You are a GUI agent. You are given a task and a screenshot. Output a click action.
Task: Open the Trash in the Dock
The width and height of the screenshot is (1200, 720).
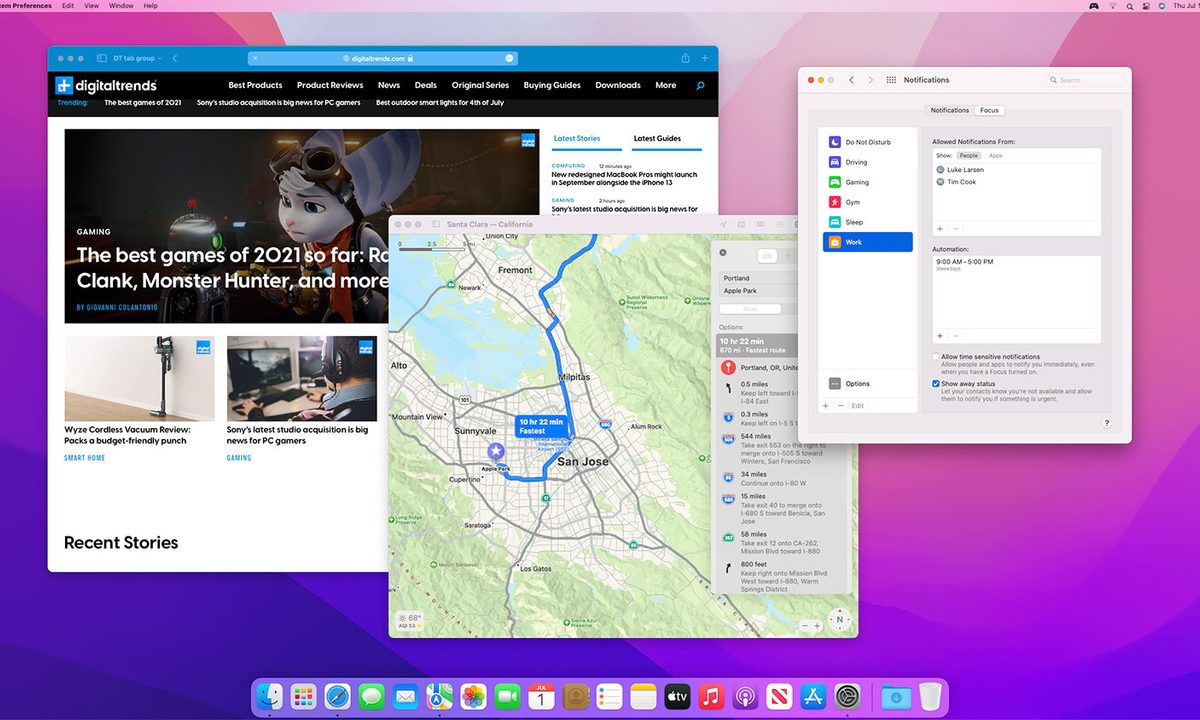[930, 696]
